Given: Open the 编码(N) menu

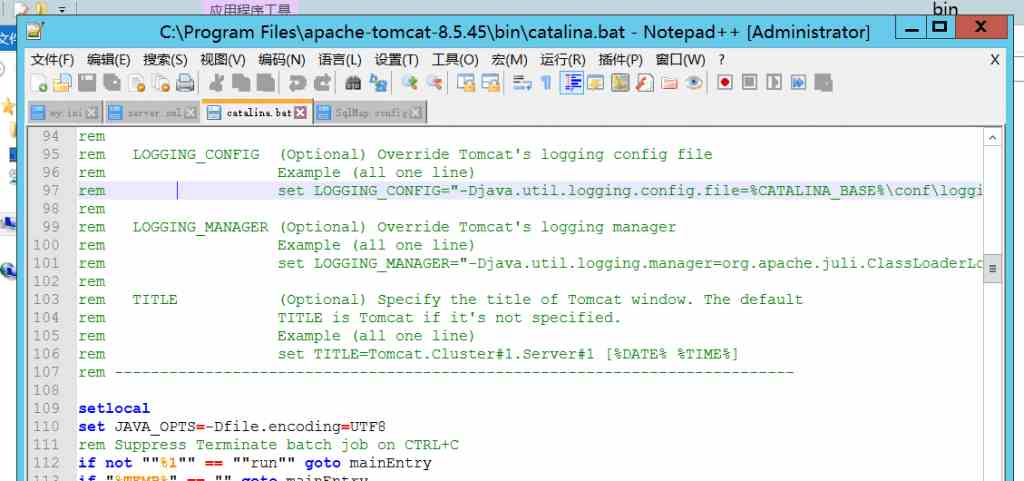Looking at the screenshot, I should [x=281, y=60].
